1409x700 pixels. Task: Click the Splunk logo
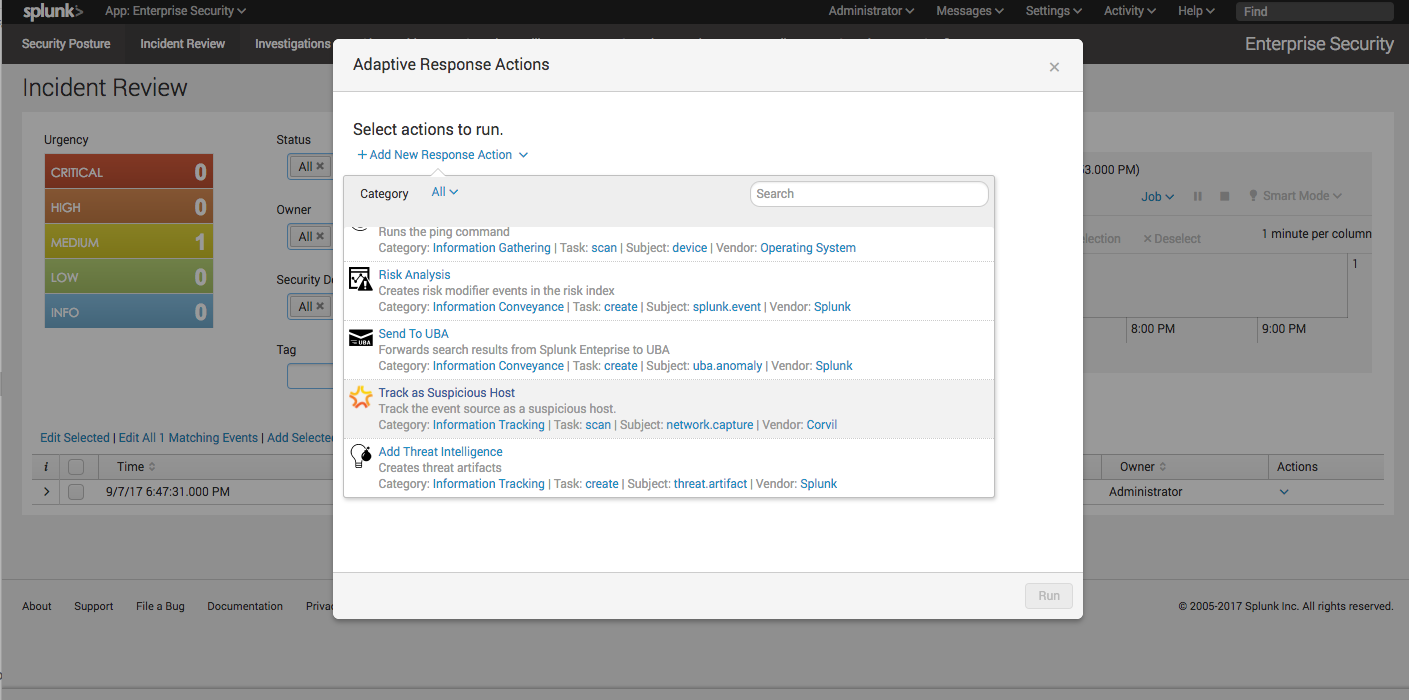(53, 11)
